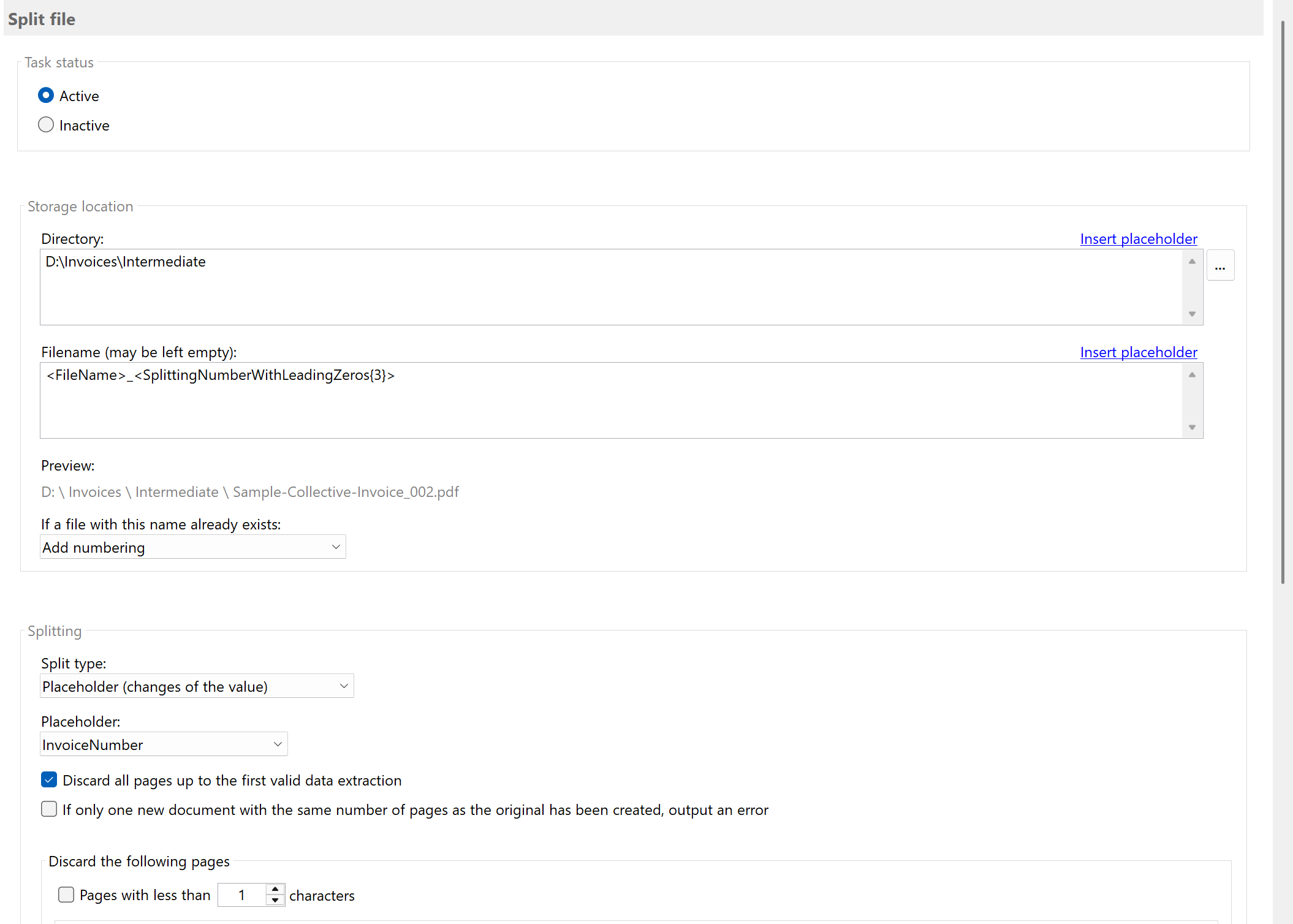Open the file already exists dropdown

[x=192, y=547]
